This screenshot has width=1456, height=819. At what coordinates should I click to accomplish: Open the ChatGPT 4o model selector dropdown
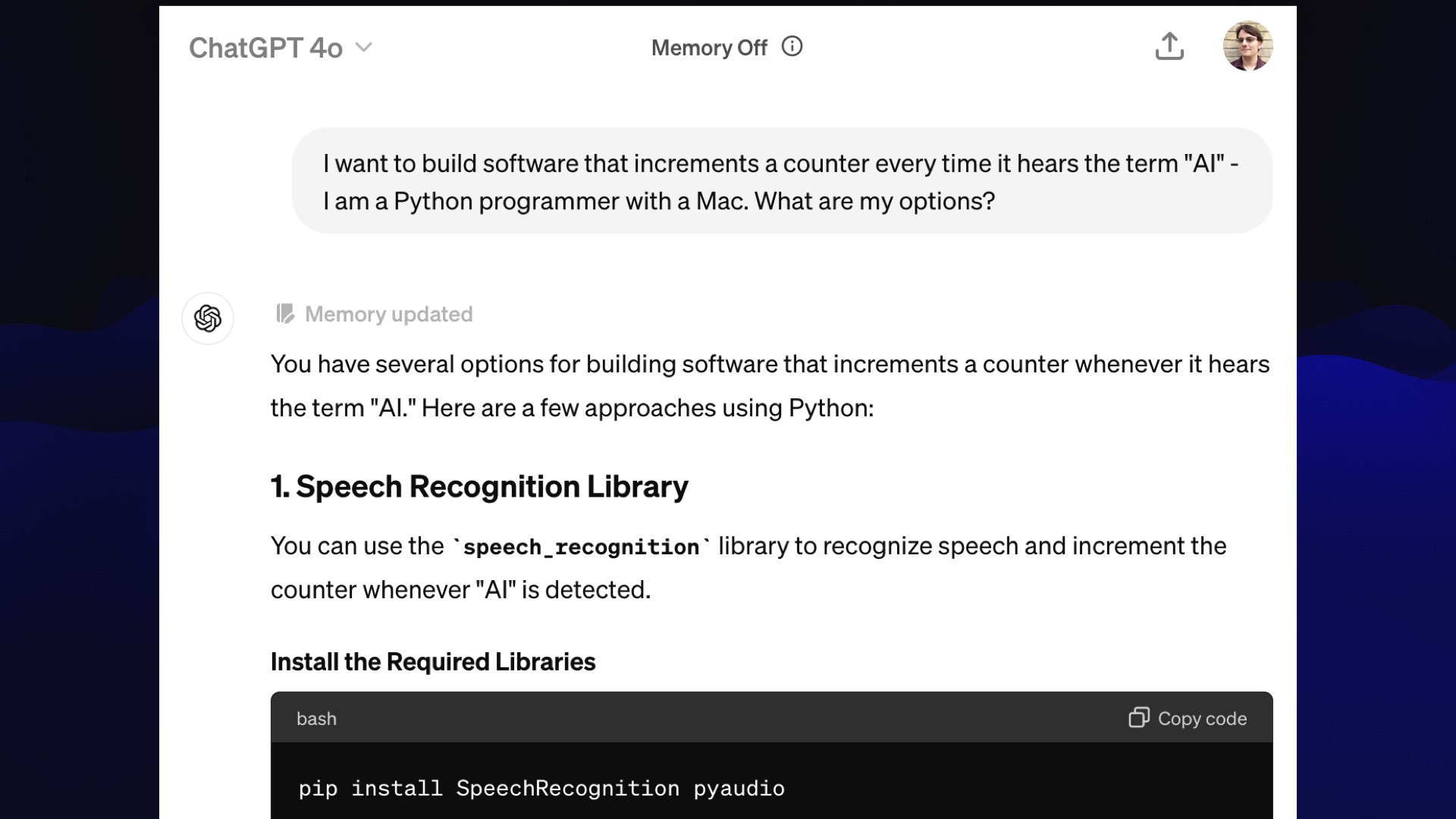coord(280,48)
